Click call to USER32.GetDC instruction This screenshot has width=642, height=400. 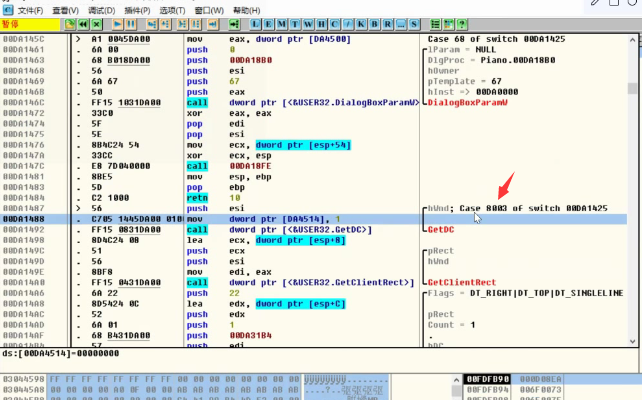pyautogui.click(x=279, y=230)
